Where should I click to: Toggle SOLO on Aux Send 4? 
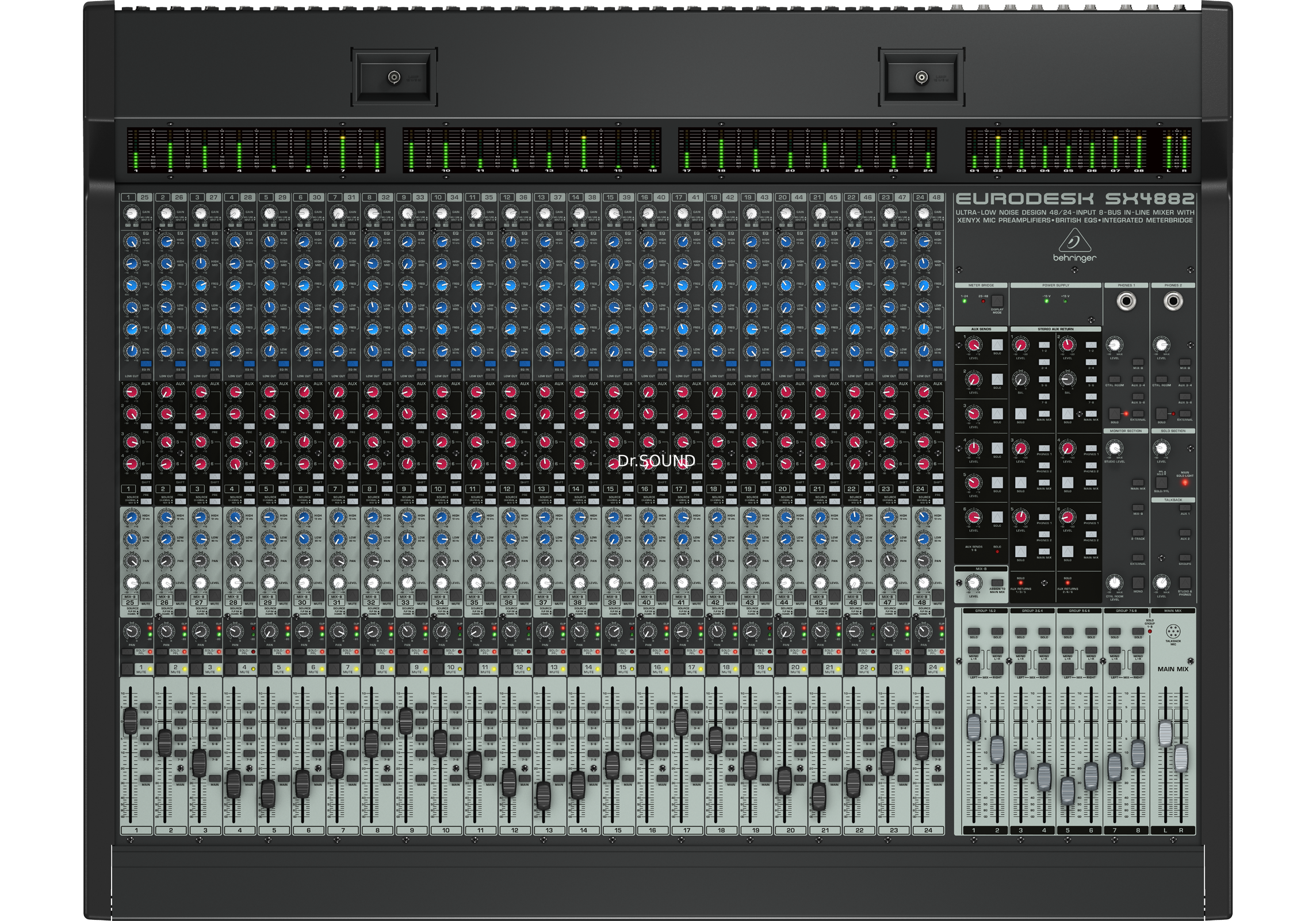click(997, 448)
